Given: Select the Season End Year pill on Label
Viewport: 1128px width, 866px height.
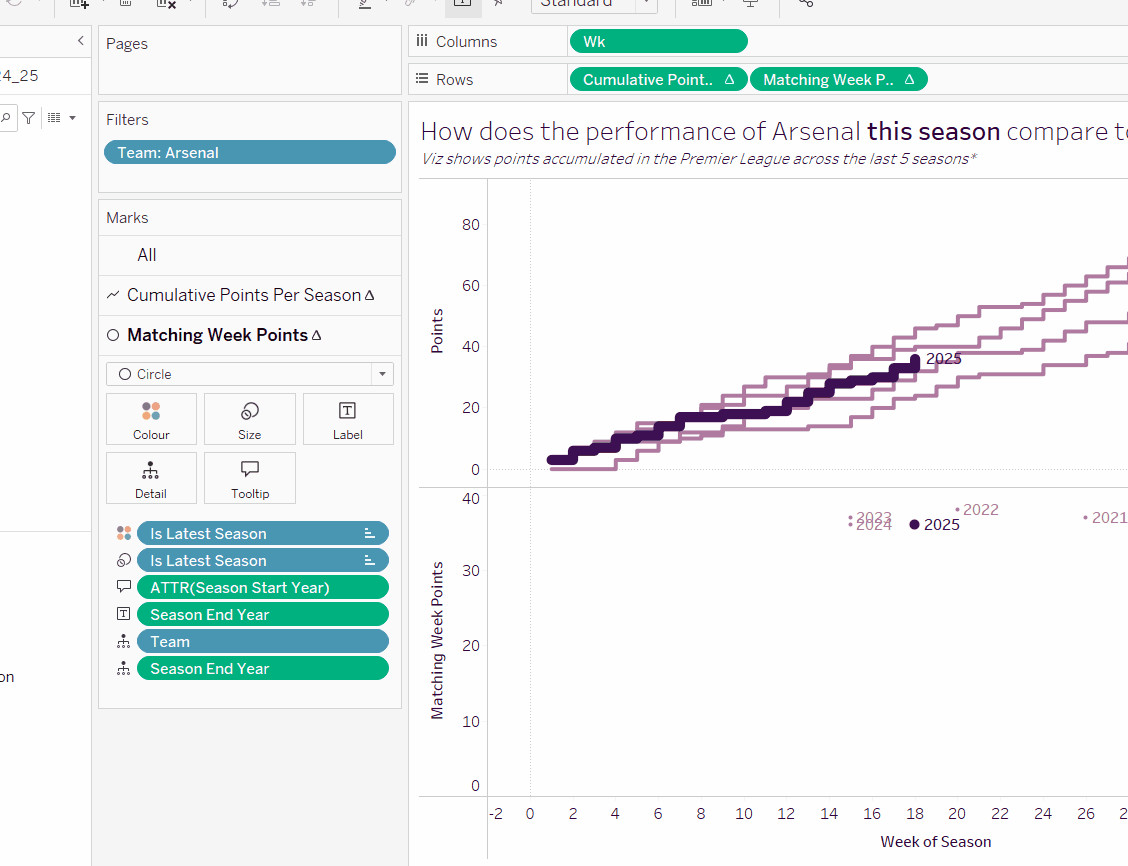Looking at the screenshot, I should (263, 615).
